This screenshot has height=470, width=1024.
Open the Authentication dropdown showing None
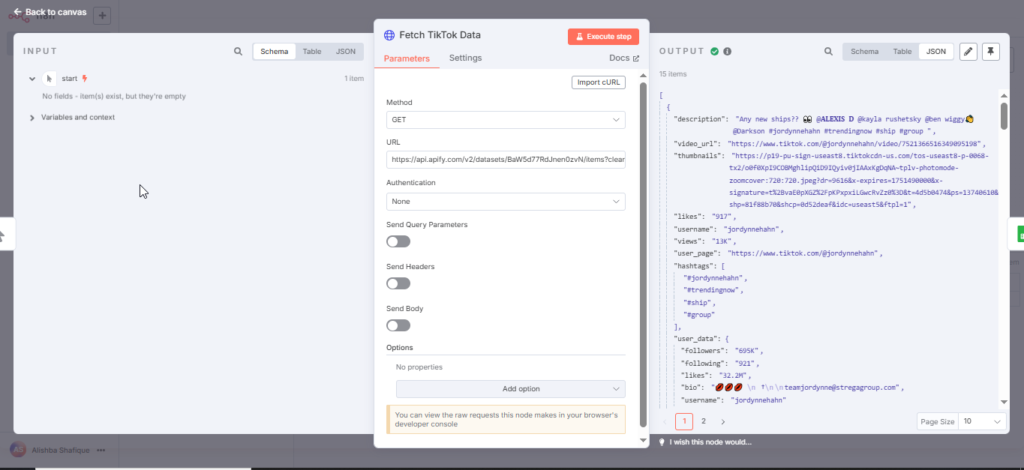coord(505,202)
